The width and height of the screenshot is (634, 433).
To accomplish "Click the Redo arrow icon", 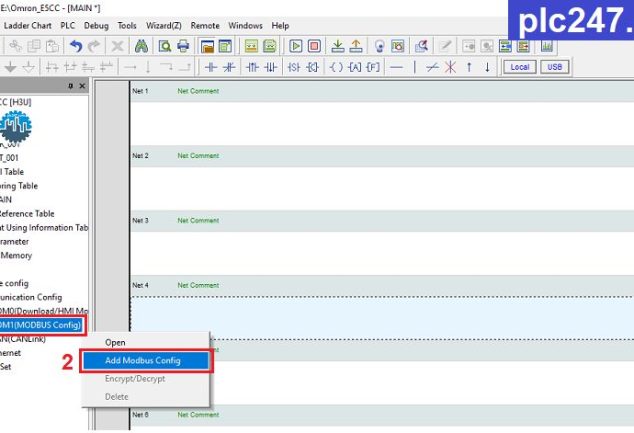I will coord(94,46).
